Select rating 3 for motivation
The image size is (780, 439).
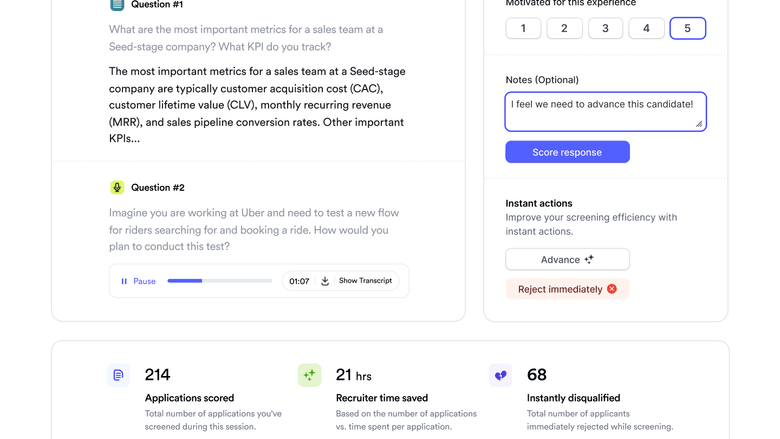tap(605, 28)
